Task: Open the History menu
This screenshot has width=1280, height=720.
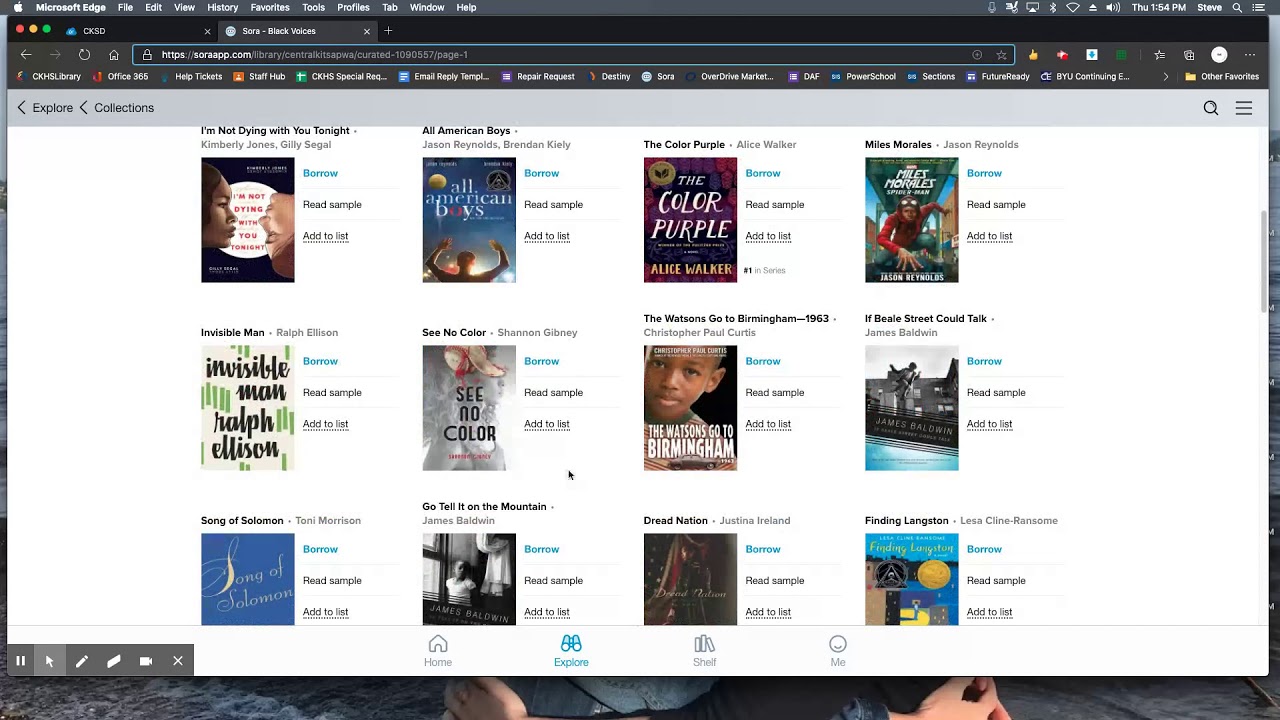Action: [x=222, y=7]
